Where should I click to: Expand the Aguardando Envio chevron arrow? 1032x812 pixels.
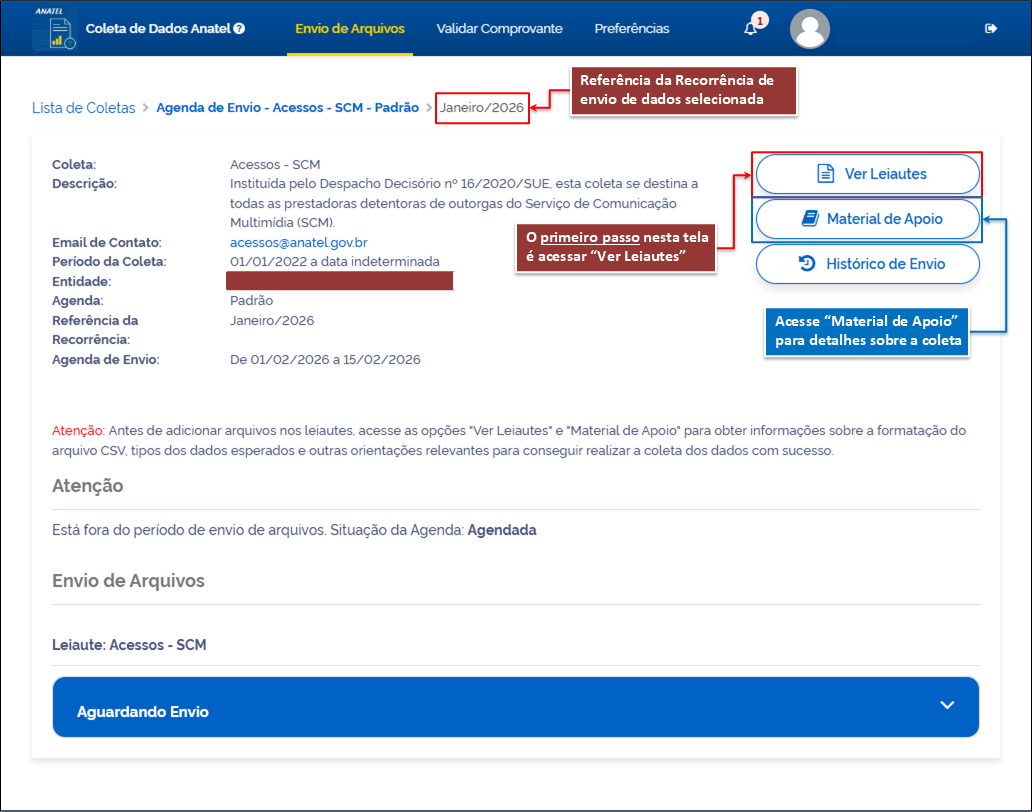coord(947,705)
